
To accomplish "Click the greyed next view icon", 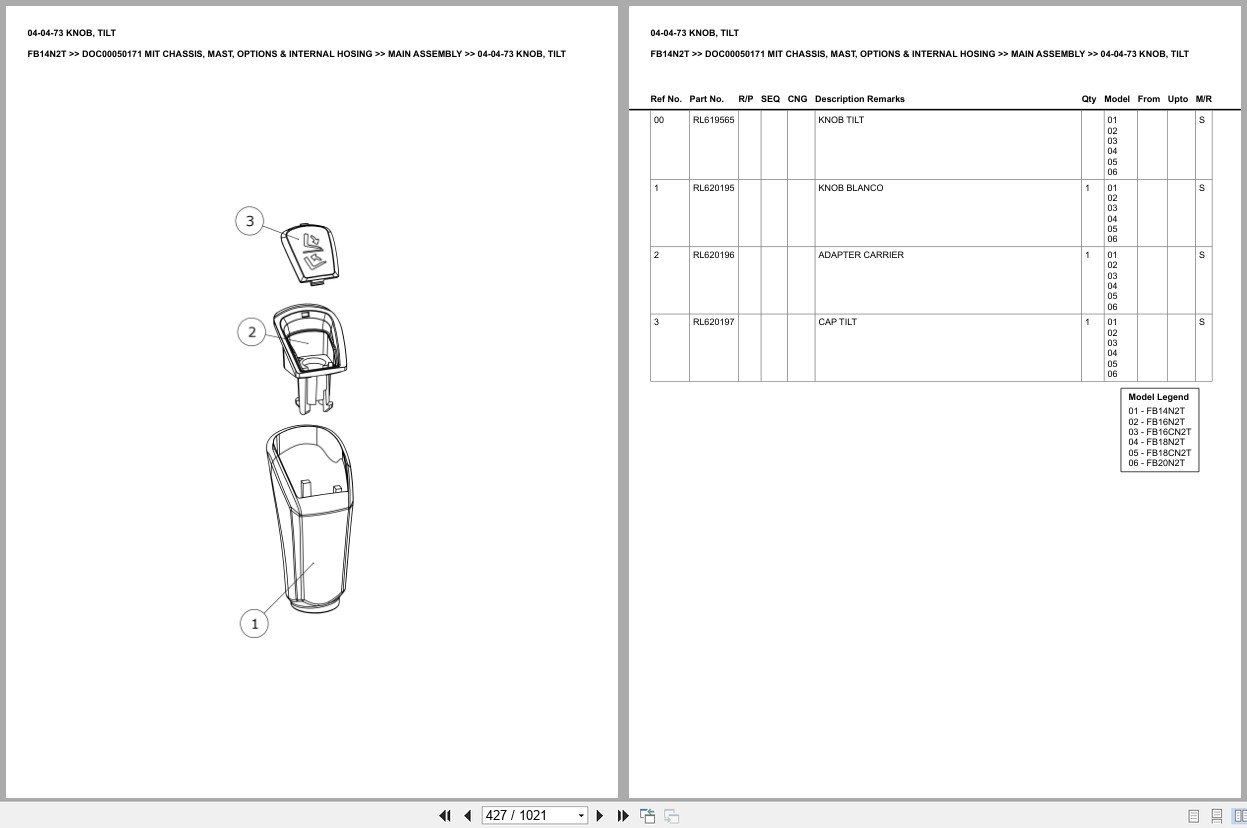I will tap(671, 816).
